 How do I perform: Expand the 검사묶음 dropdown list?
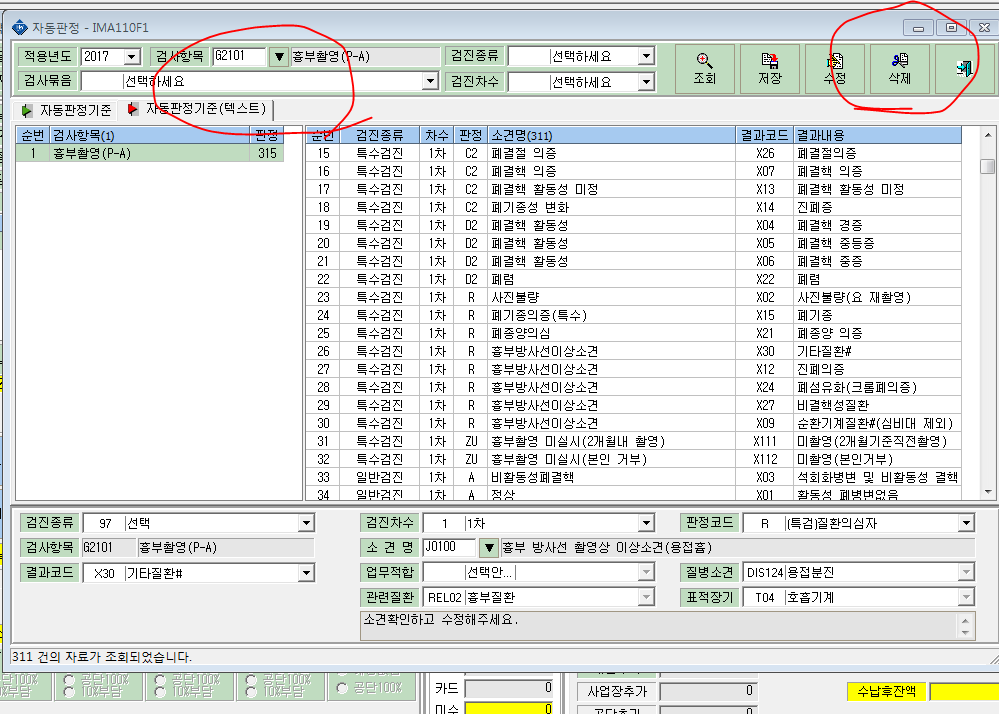point(431,81)
